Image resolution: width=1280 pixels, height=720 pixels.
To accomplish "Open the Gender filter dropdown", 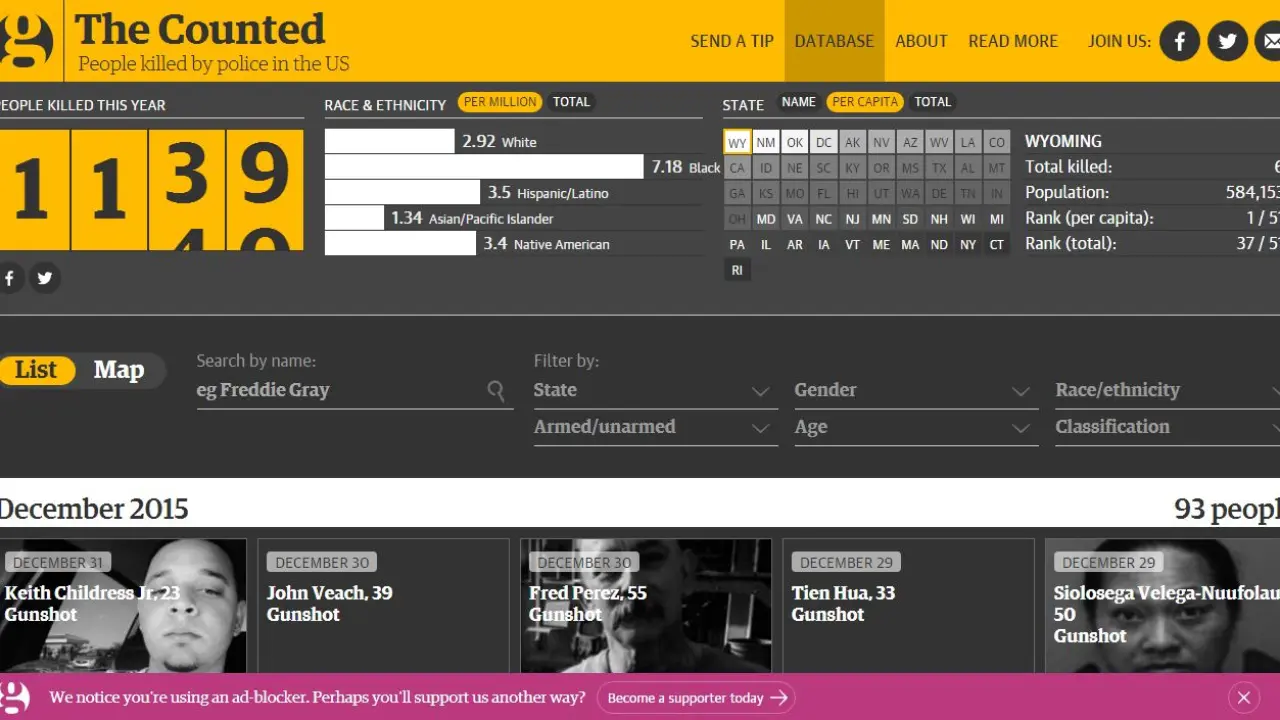I will click(x=911, y=391).
